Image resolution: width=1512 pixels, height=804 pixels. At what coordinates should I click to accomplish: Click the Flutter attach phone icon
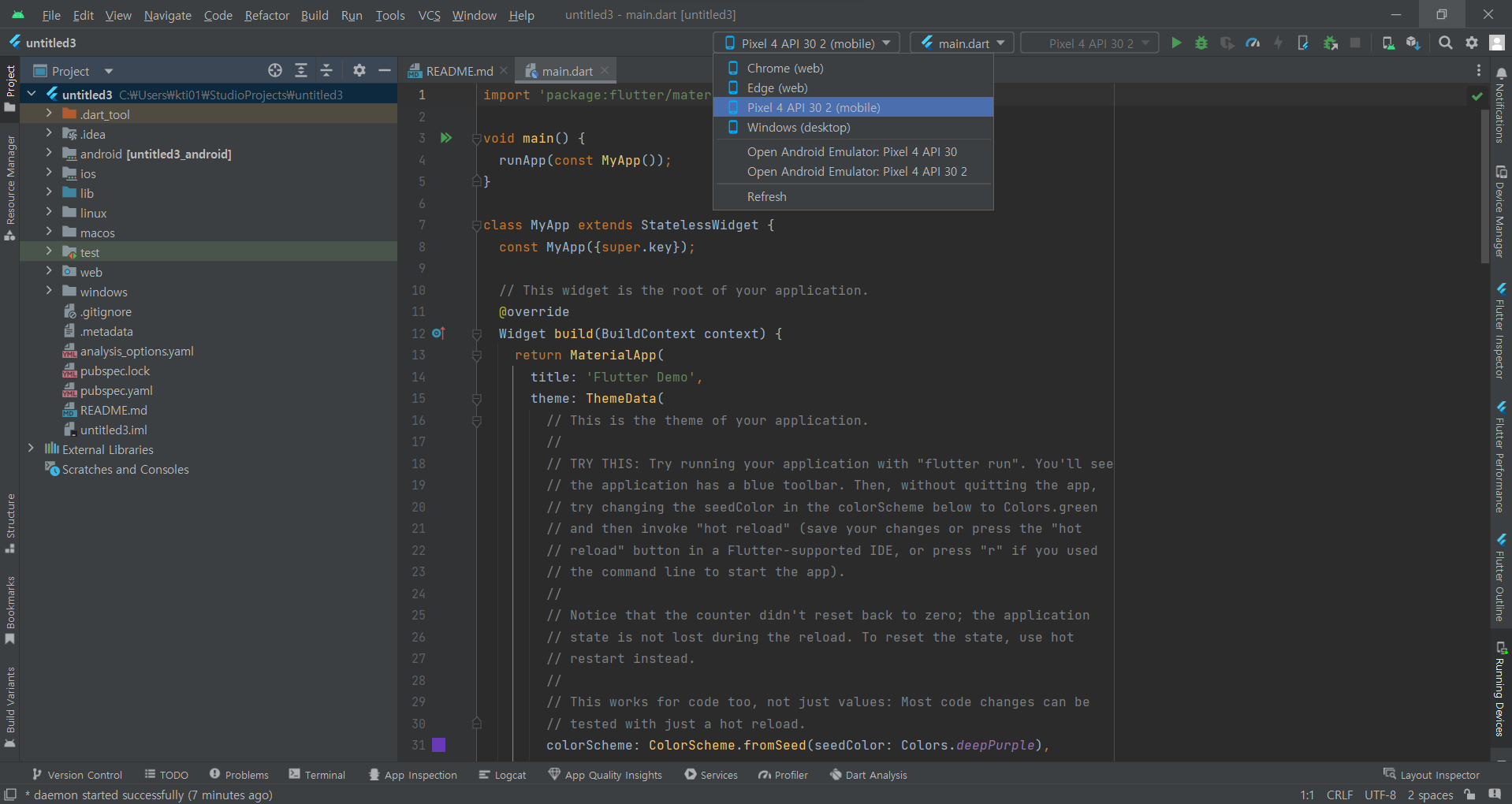coord(1303,43)
